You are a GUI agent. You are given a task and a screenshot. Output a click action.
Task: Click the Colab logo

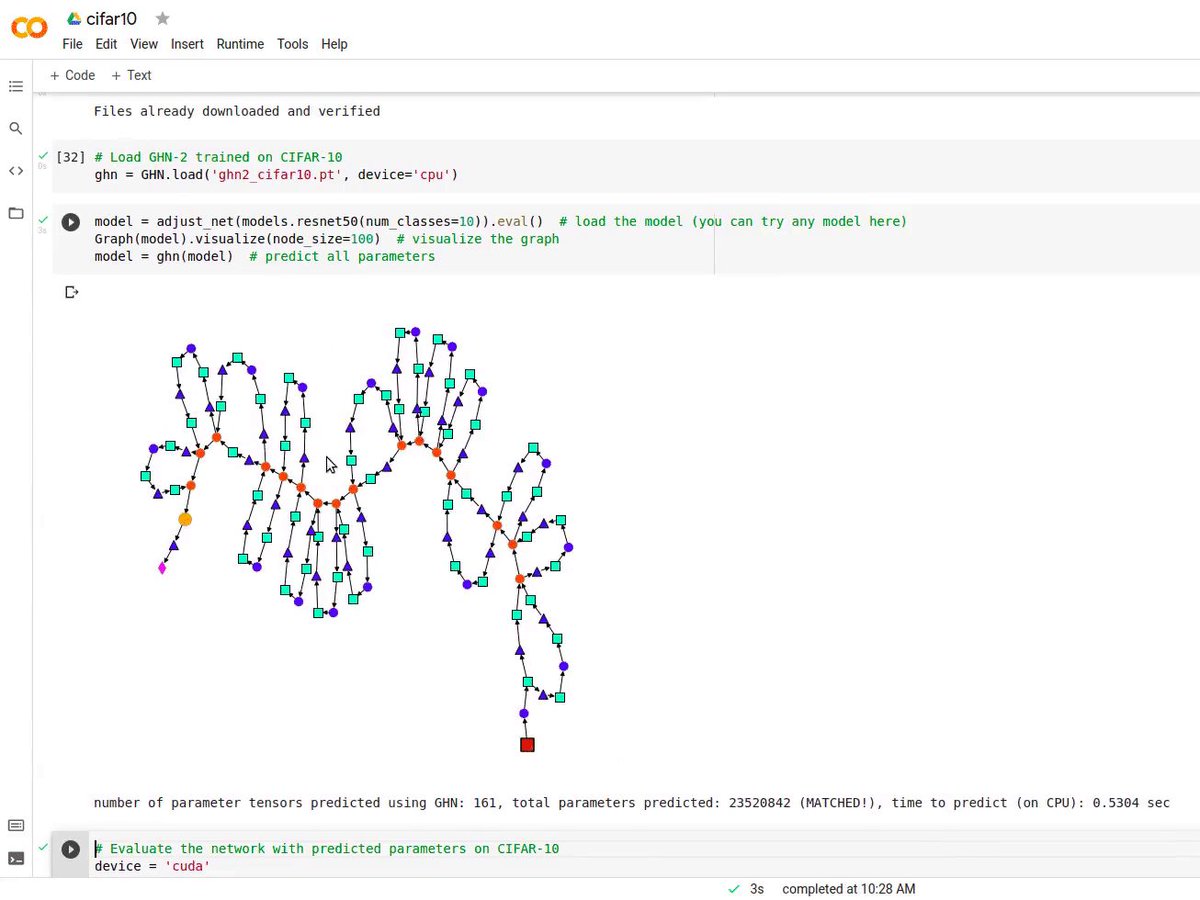(29, 29)
